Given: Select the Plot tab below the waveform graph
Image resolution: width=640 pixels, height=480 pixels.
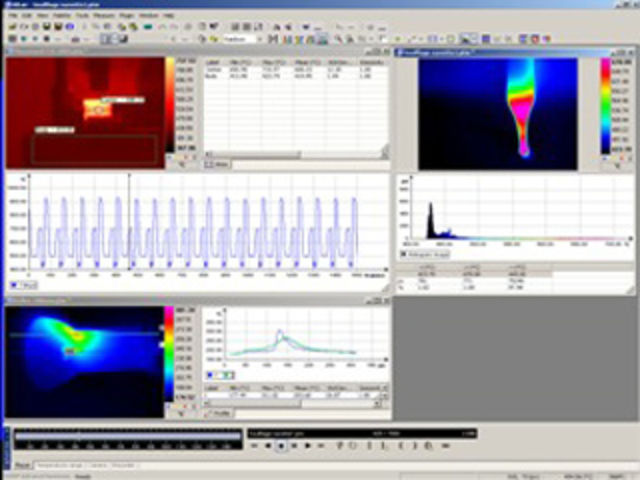Looking at the screenshot, I should pyautogui.click(x=20, y=285).
